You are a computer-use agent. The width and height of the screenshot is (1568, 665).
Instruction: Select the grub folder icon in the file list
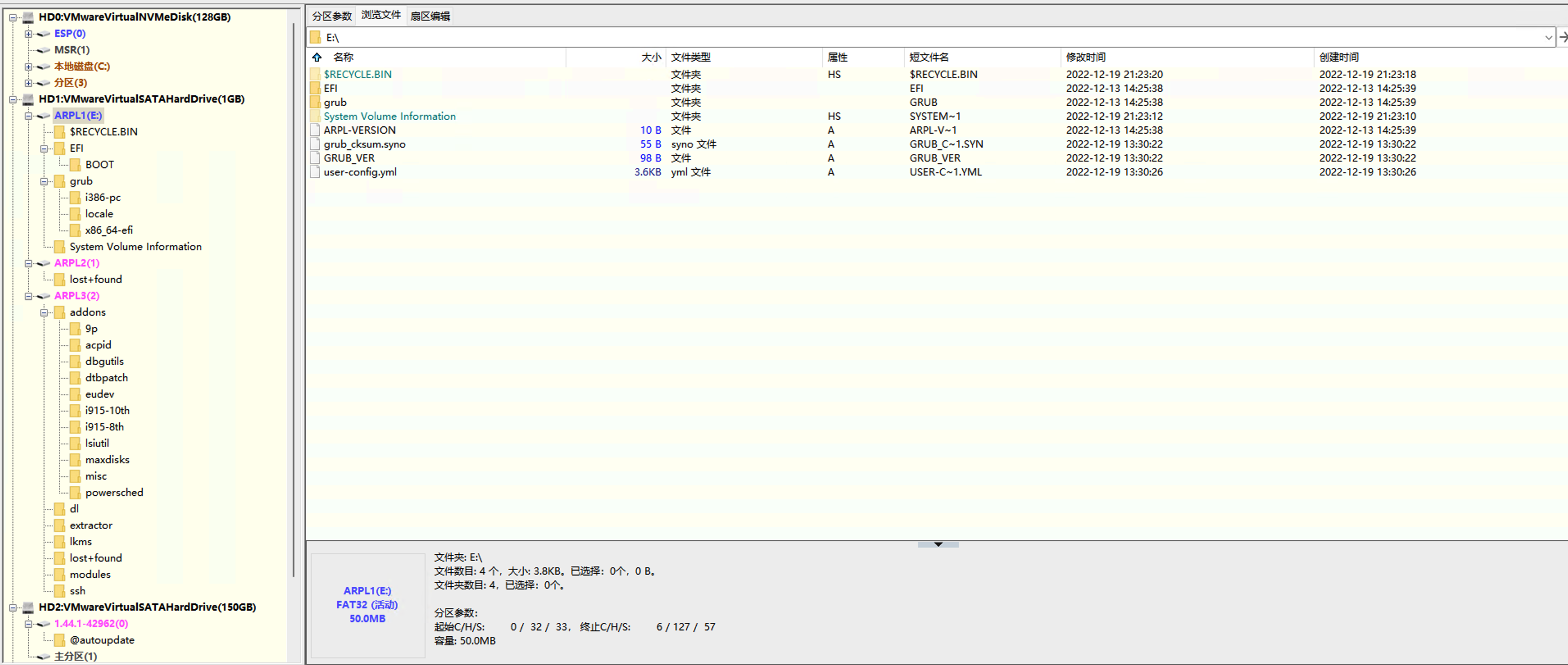coord(315,102)
